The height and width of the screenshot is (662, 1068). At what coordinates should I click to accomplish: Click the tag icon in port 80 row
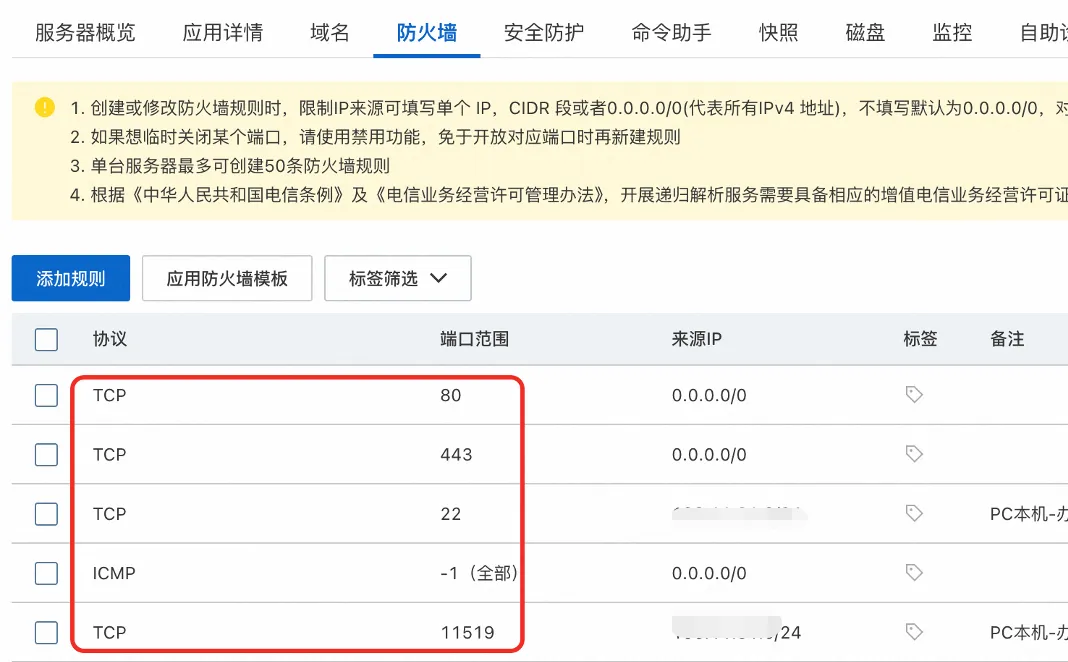(913, 395)
